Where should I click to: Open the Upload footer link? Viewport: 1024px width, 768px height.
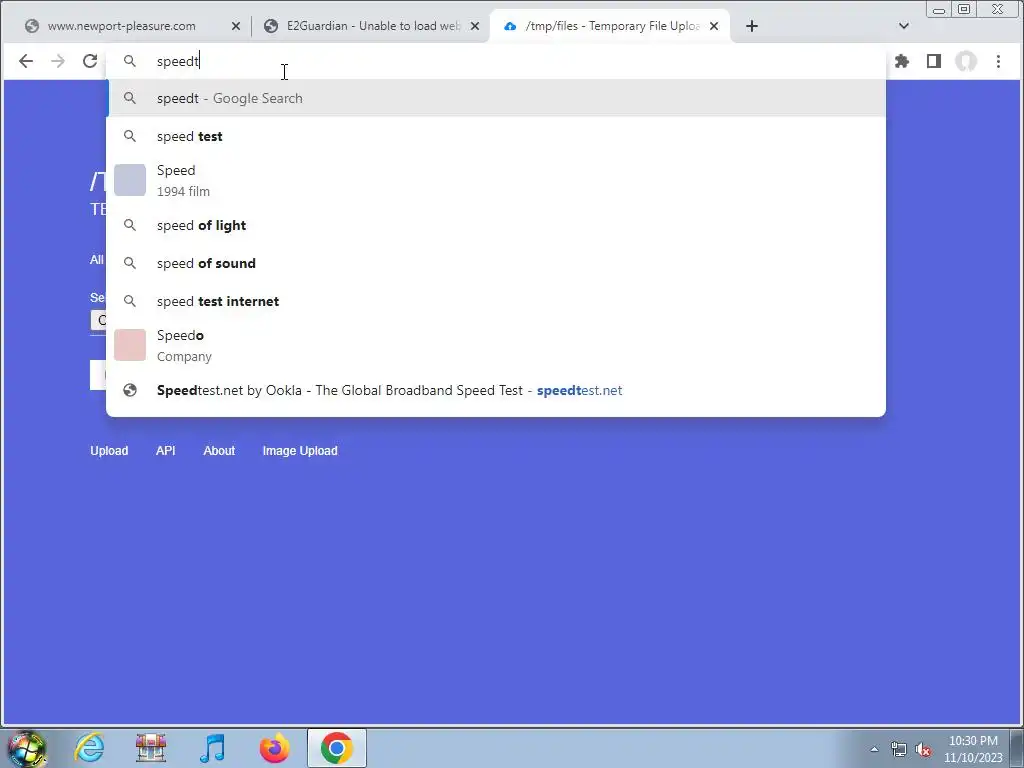click(x=109, y=451)
